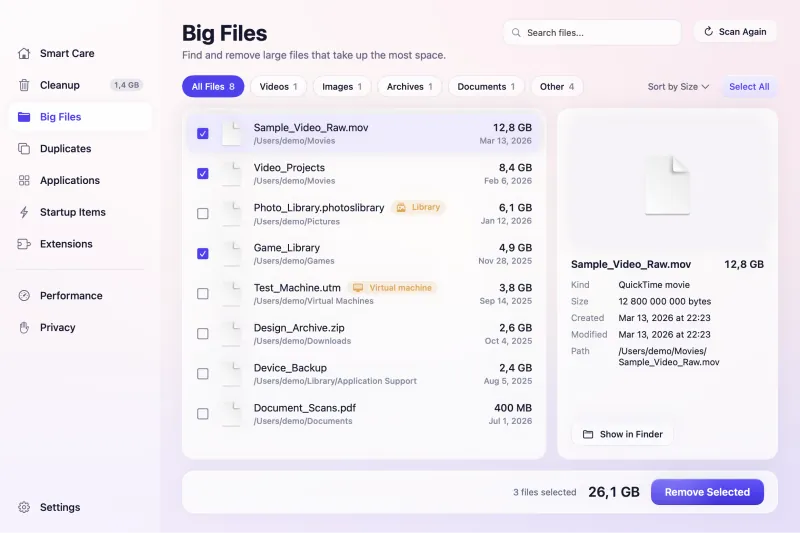
Task: Uncheck the Game_Library checkbox
Action: (203, 253)
